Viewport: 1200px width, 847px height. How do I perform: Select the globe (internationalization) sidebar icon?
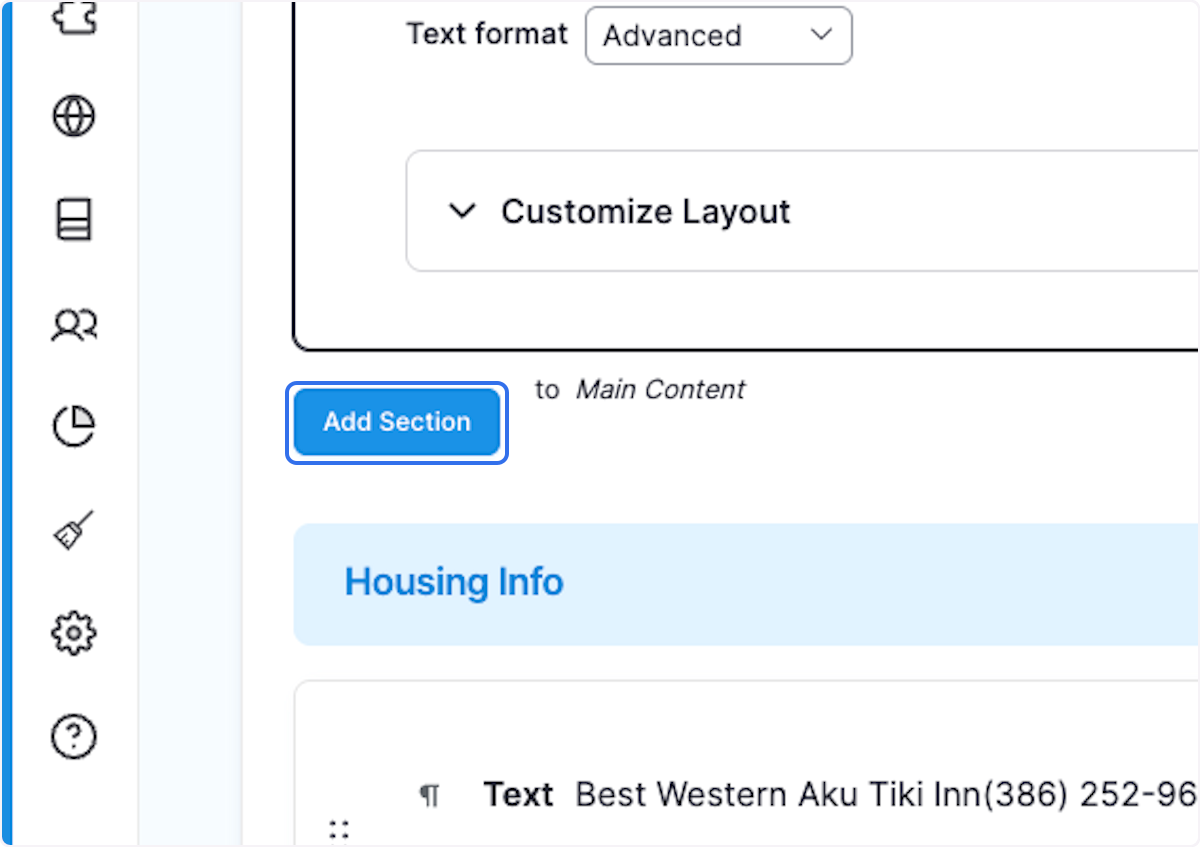coord(73,116)
